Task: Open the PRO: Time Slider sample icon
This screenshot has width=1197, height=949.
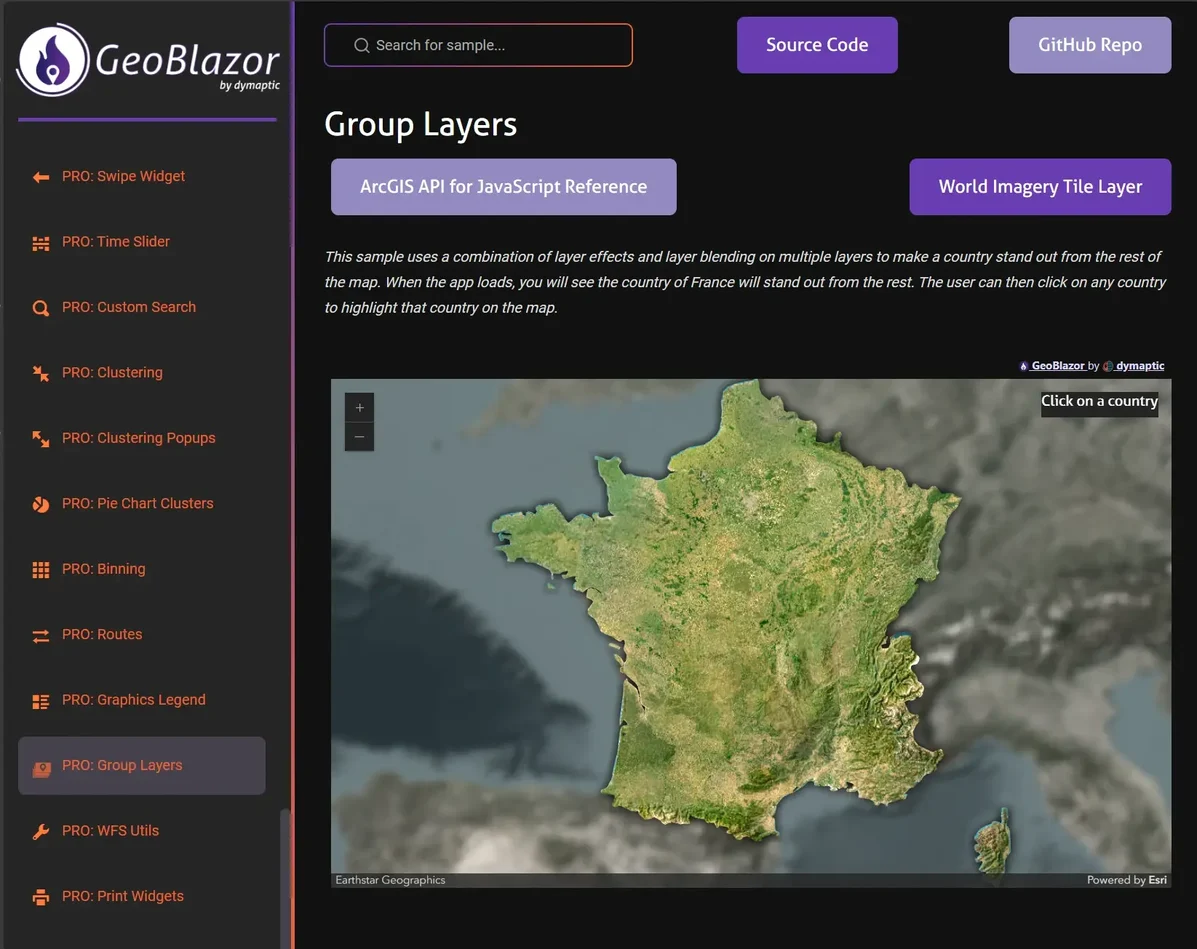Action: click(40, 242)
